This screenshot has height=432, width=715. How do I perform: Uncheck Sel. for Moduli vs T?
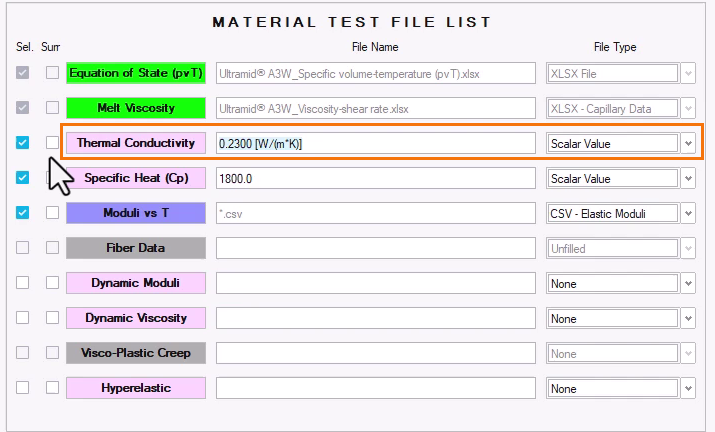[22, 213]
